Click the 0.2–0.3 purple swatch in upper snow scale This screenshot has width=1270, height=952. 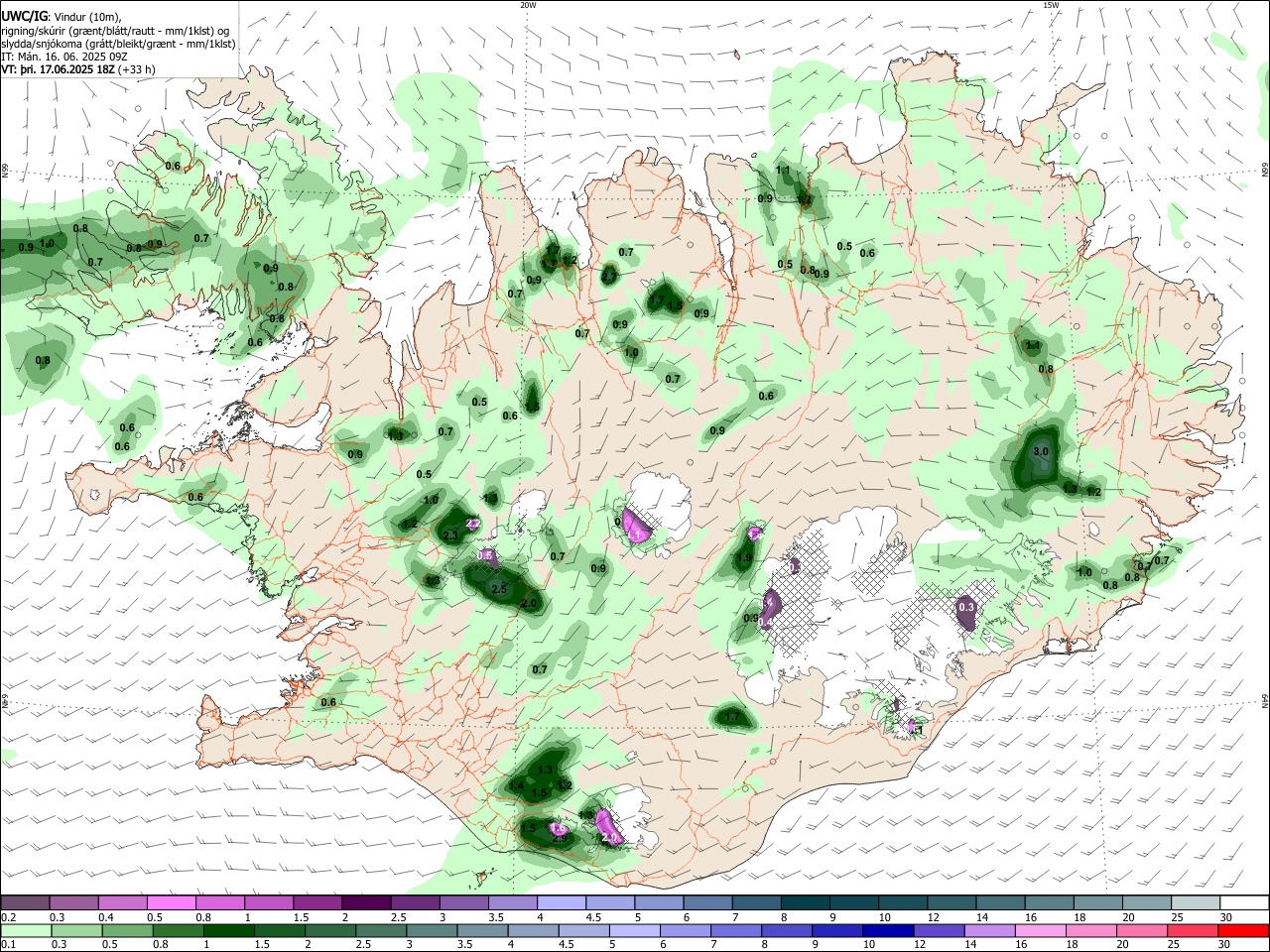25,902
